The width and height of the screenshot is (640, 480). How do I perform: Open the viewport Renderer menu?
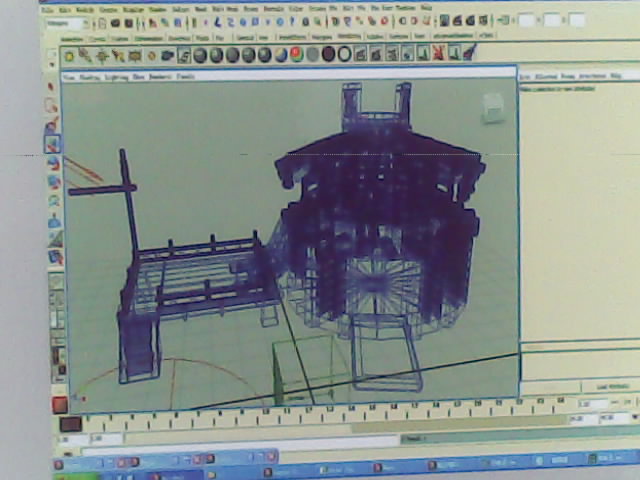tap(160, 77)
